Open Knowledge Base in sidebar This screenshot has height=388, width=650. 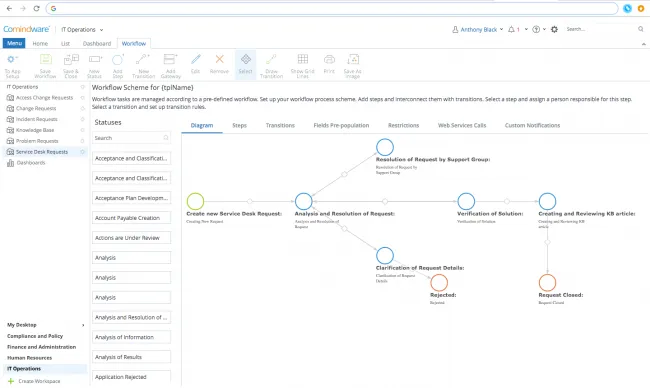35,130
